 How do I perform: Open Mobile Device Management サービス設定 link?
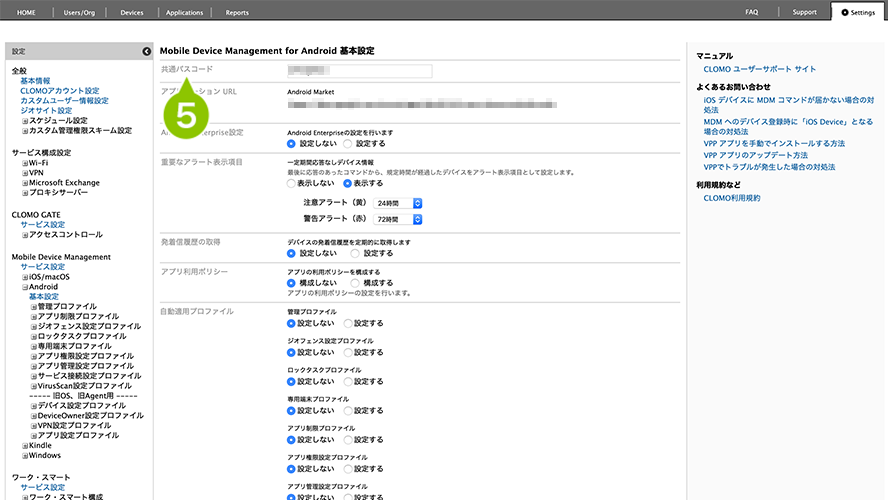[43, 266]
